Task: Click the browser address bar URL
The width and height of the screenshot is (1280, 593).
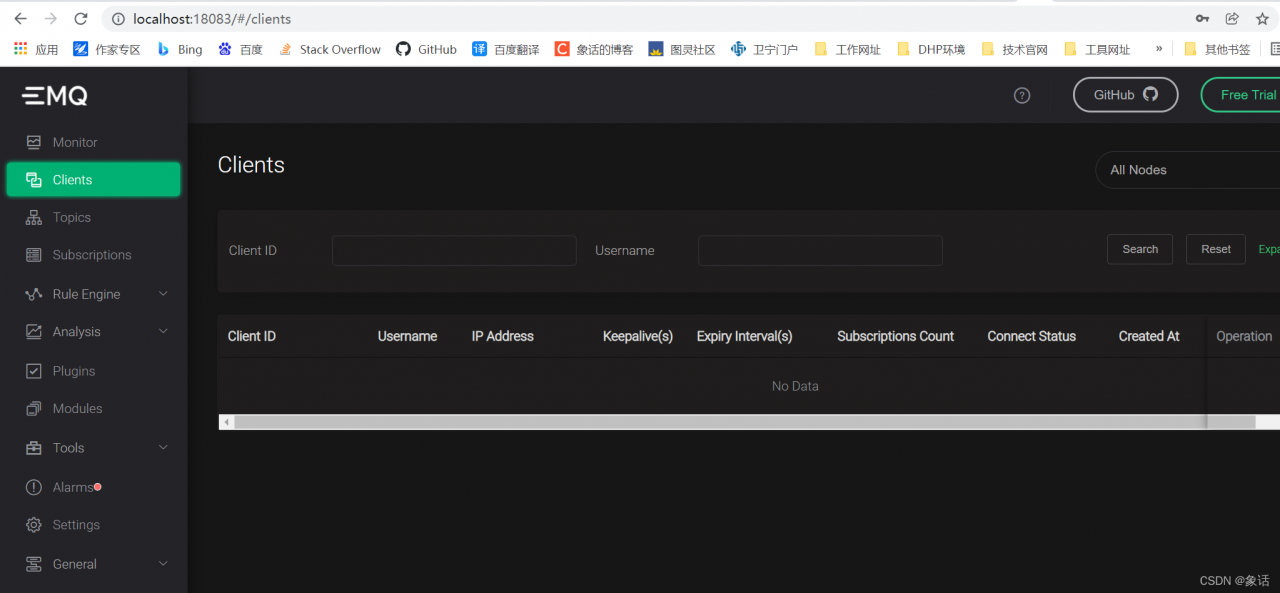Action: (212, 19)
